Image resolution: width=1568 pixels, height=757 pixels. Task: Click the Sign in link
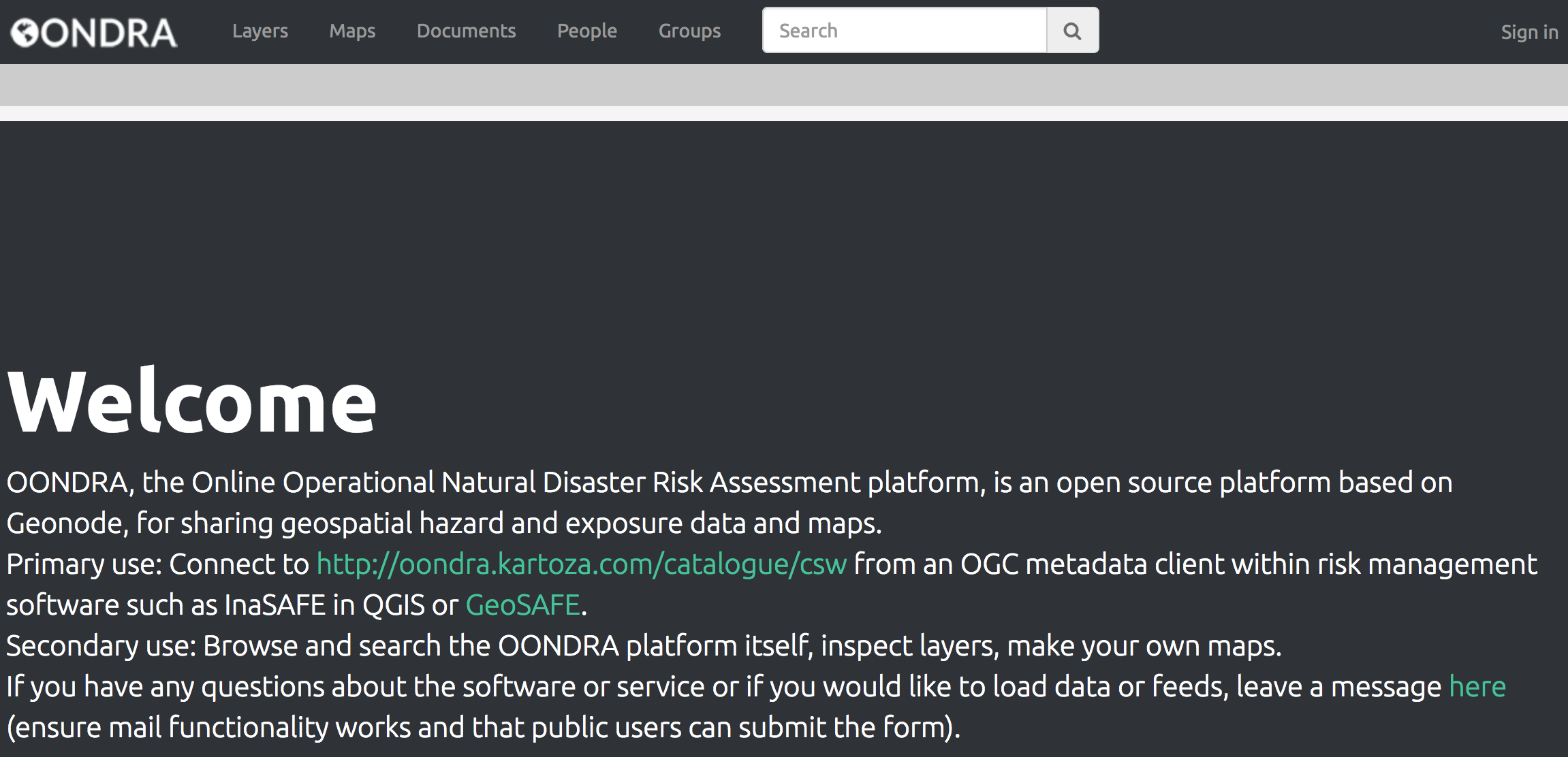click(1529, 32)
